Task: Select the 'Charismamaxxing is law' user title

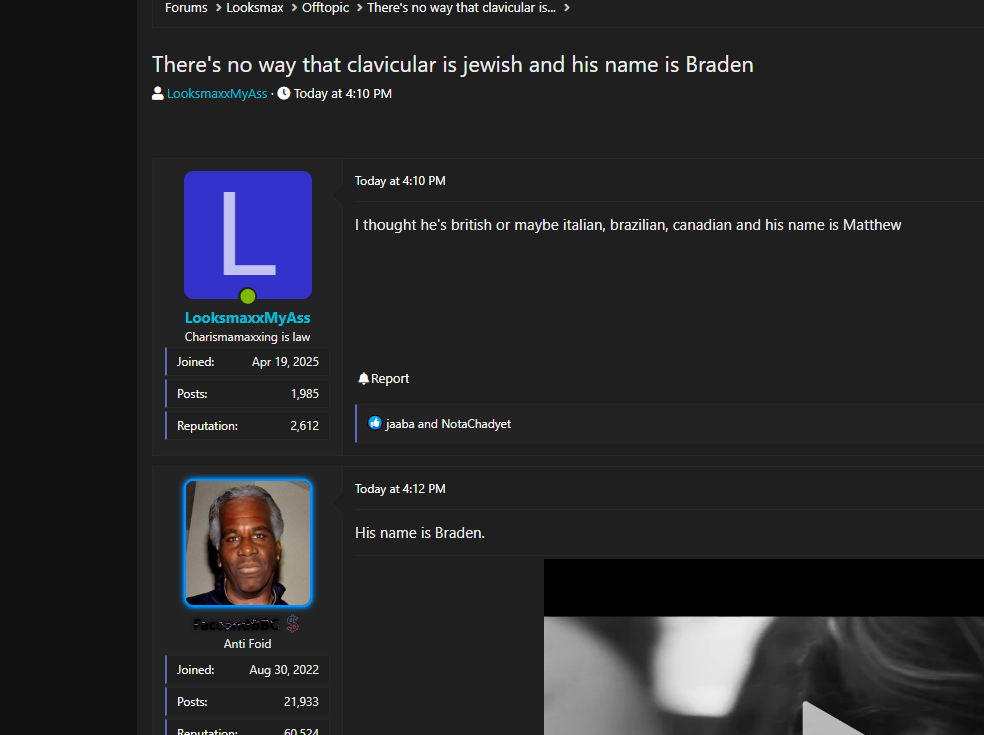Action: 248,337
